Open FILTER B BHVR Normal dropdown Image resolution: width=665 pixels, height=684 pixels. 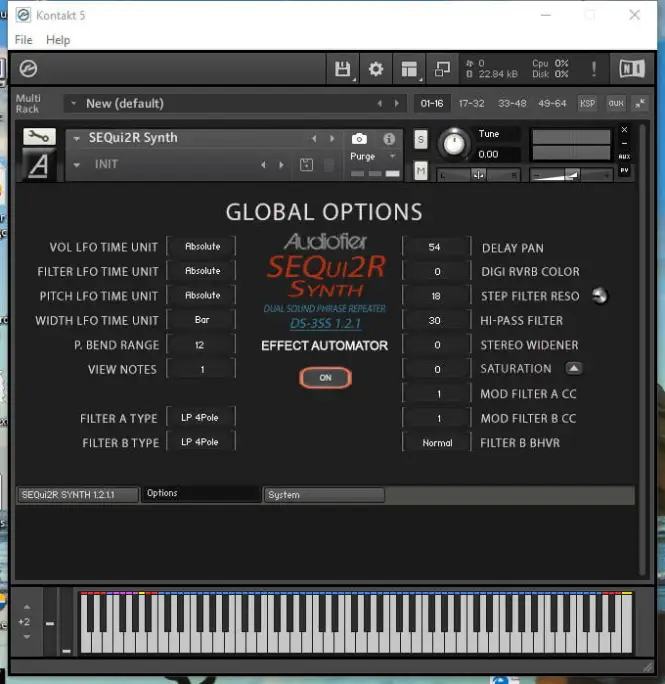tap(437, 443)
